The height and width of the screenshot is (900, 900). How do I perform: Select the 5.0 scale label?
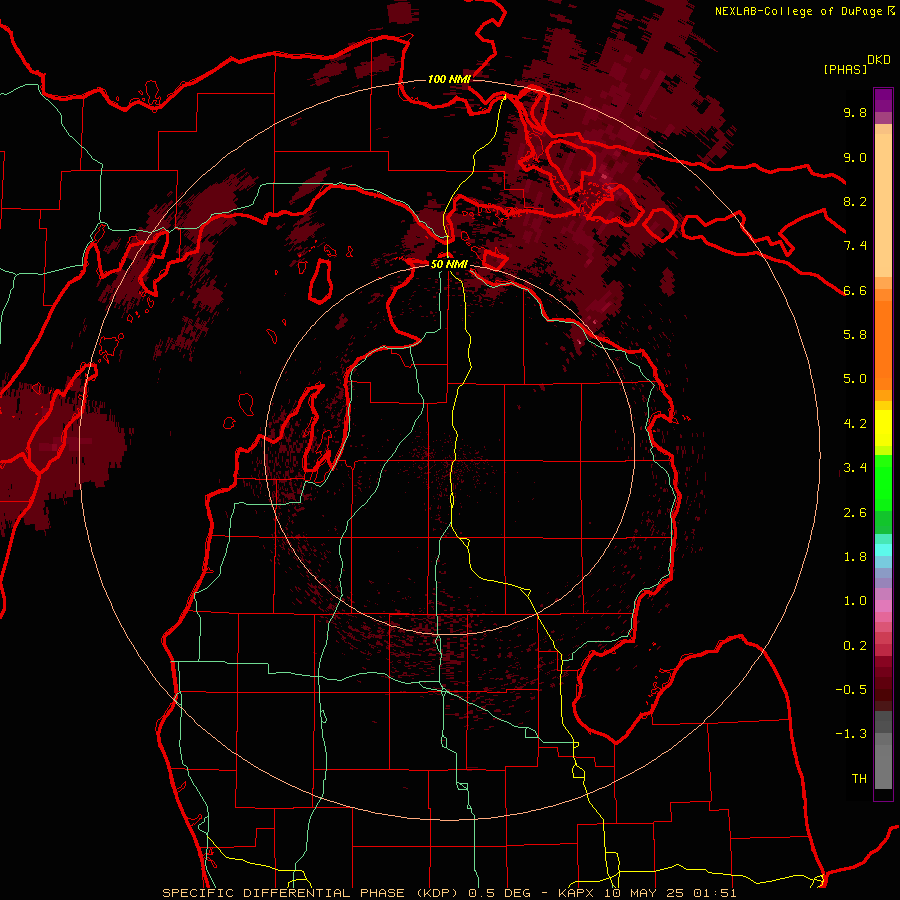coord(855,379)
